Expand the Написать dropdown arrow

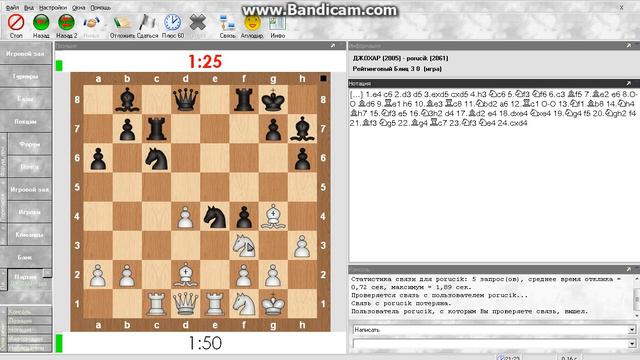pos(632,330)
